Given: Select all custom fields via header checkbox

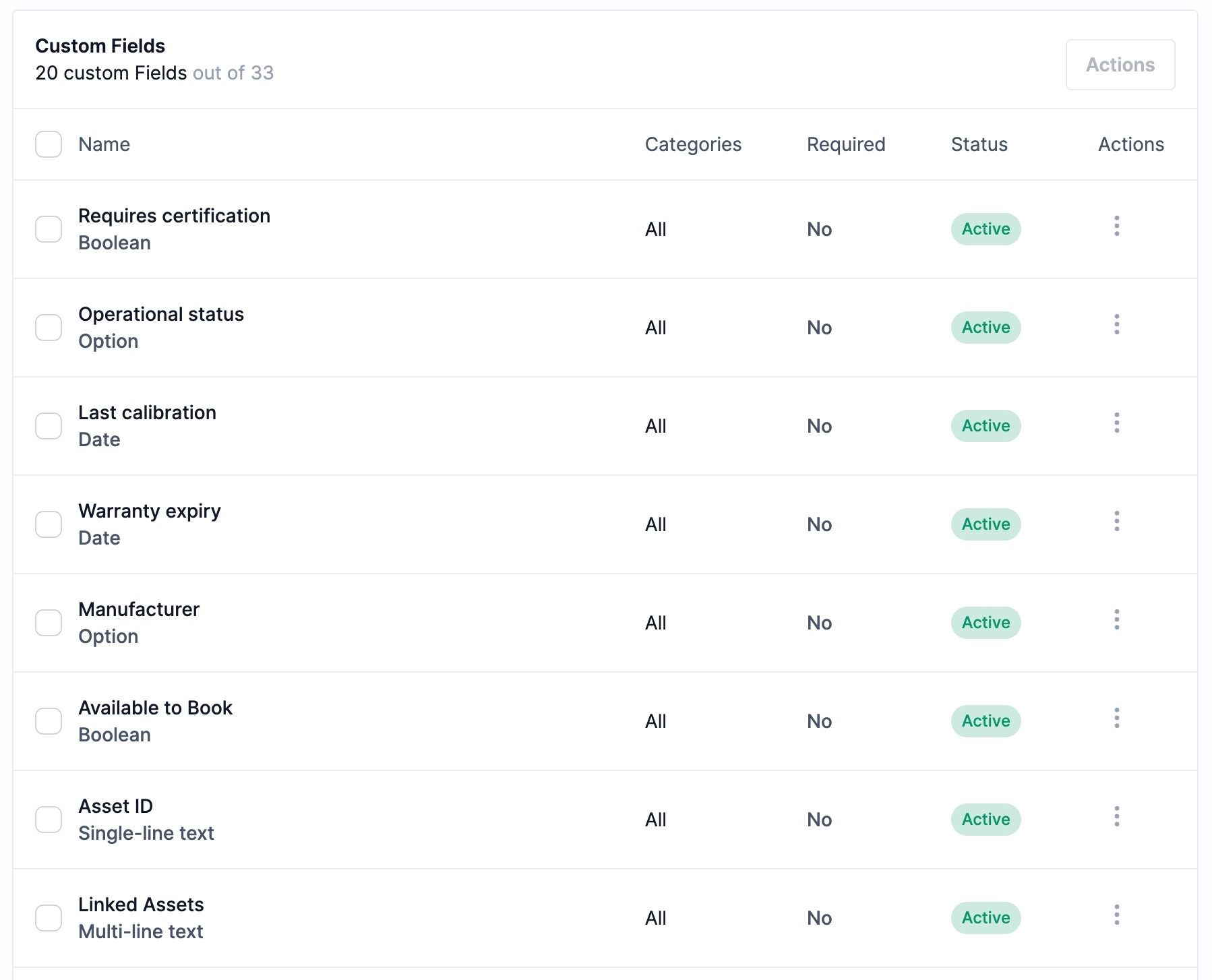Looking at the screenshot, I should point(49,144).
